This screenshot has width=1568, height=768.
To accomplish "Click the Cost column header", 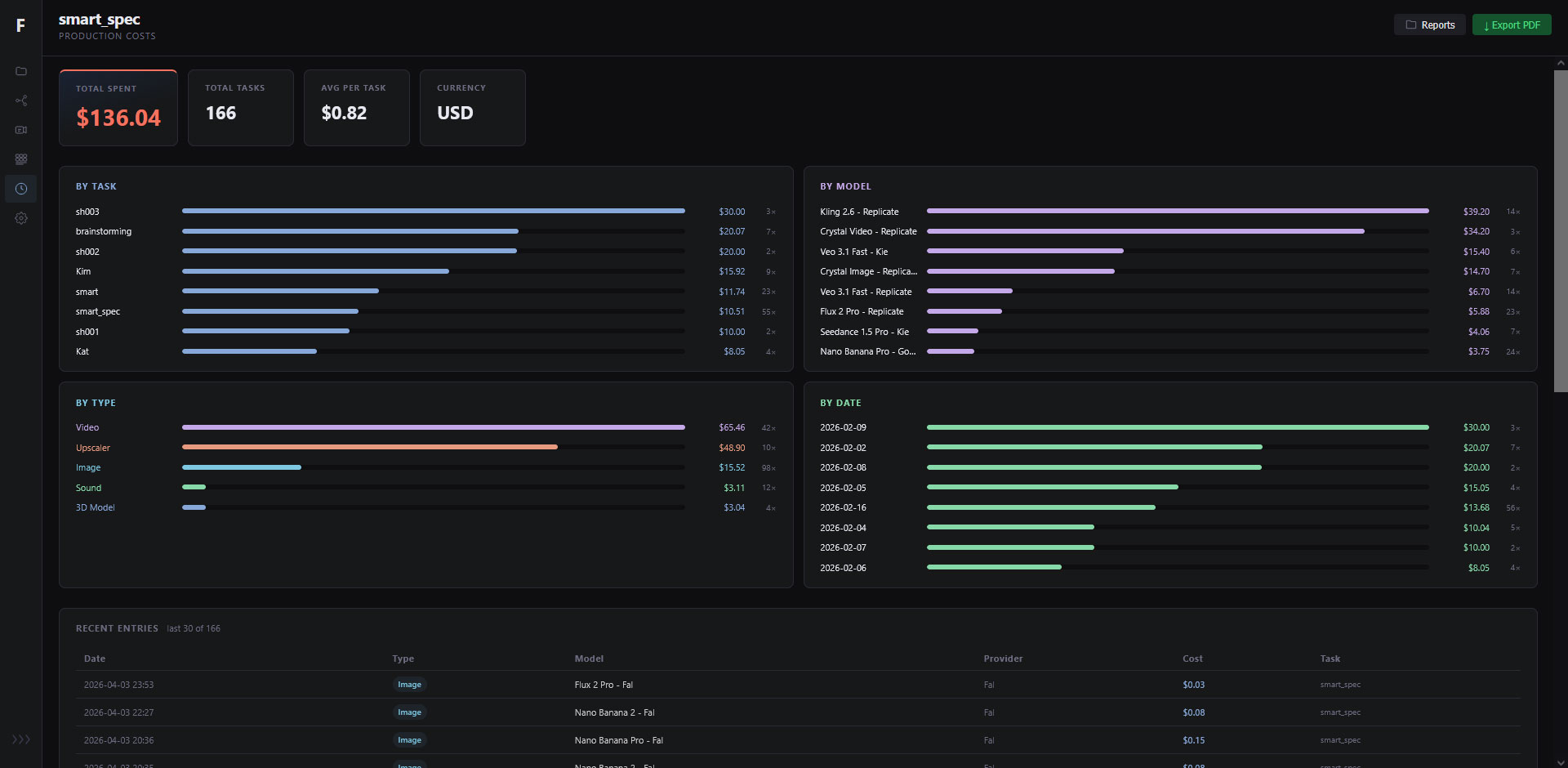I will pyautogui.click(x=1192, y=659).
